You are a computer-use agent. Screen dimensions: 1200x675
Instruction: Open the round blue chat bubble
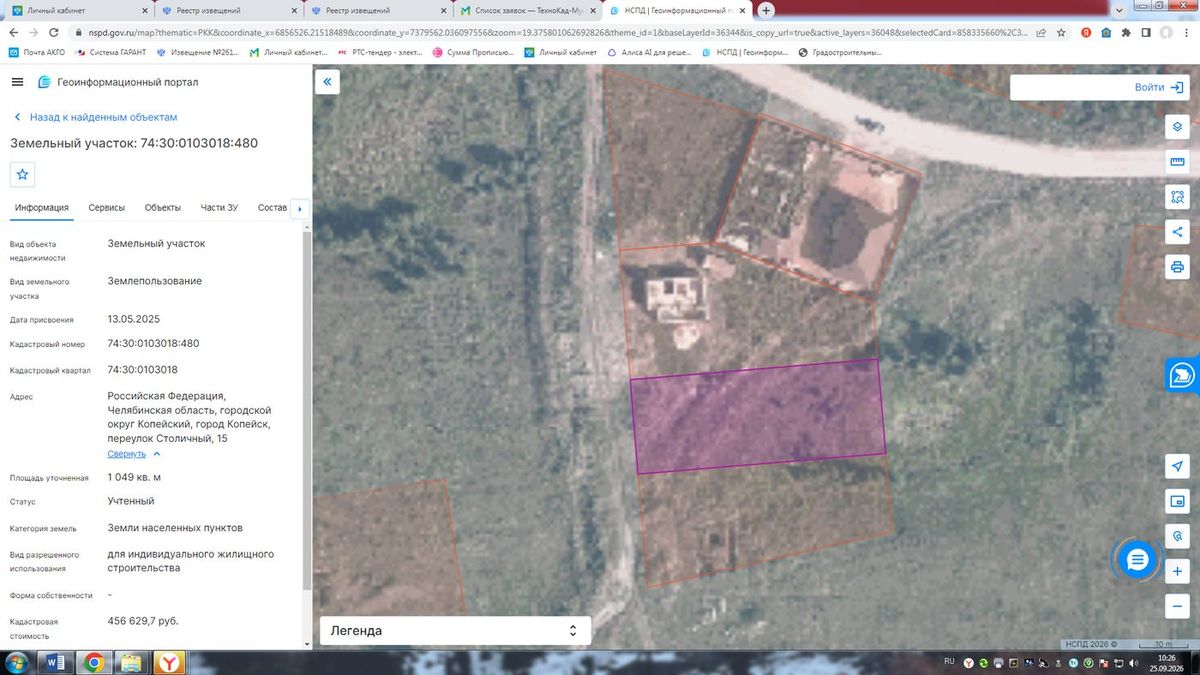tap(1136, 560)
